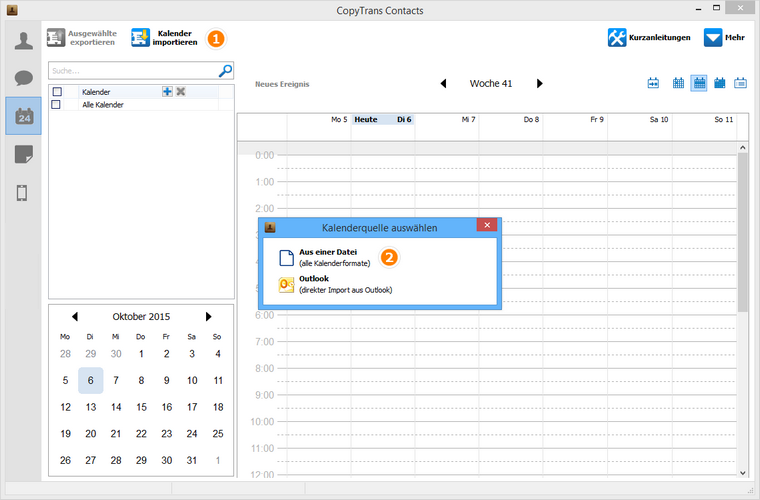Select greyed 28 of September in mini calendar
Image resolution: width=760 pixels, height=500 pixels.
[65, 354]
